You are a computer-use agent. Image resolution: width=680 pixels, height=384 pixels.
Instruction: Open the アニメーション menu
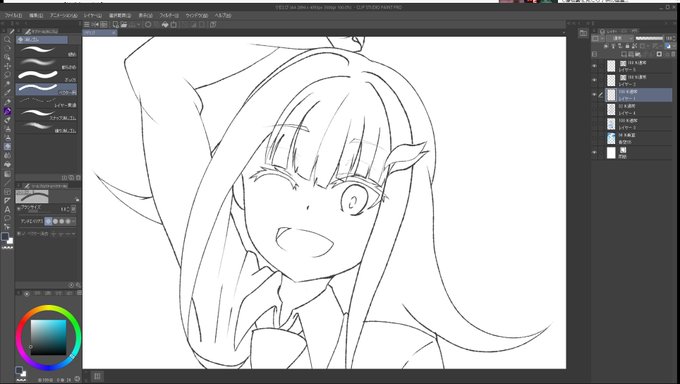coord(63,15)
